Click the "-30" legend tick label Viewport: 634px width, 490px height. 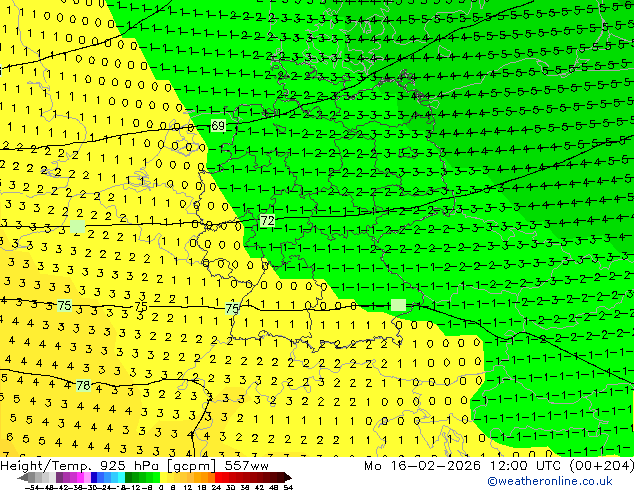91,487
